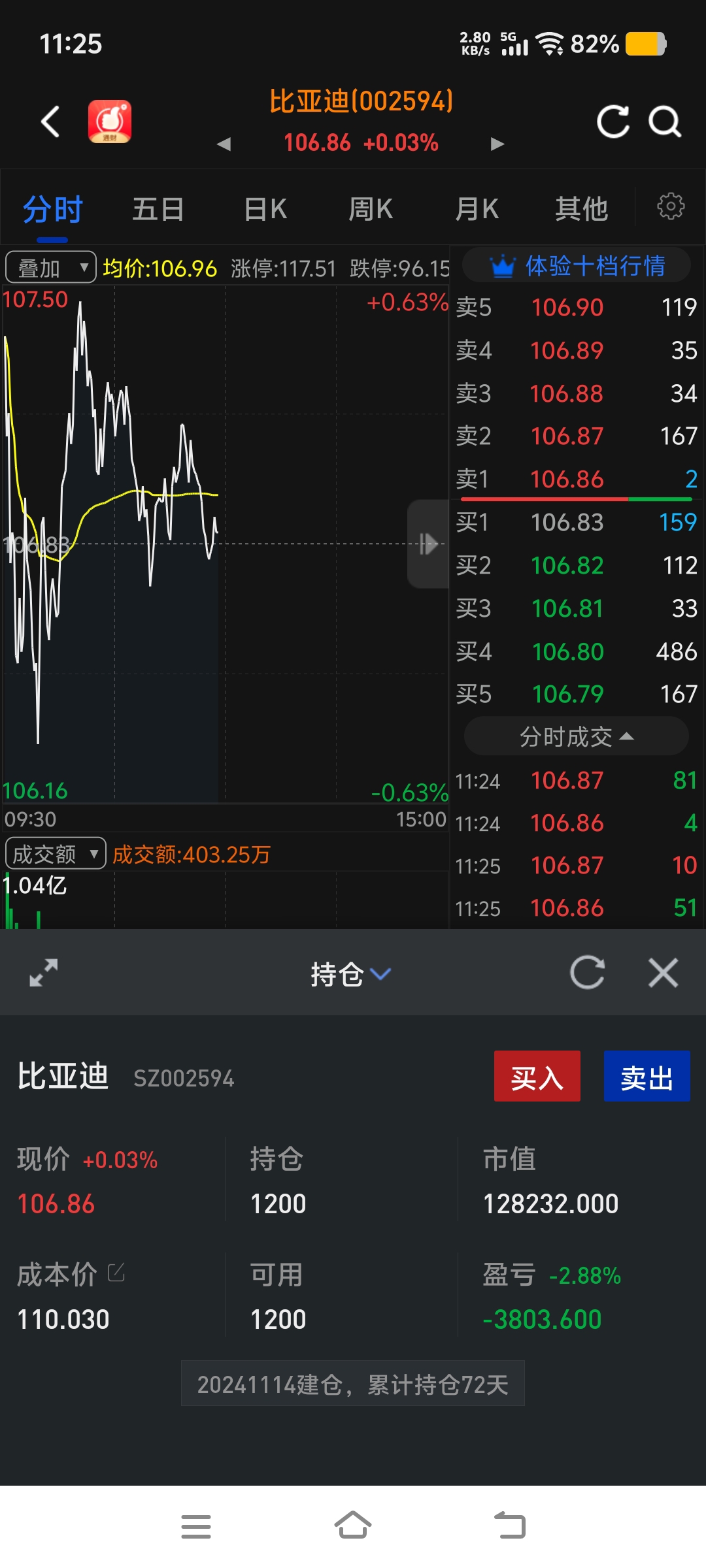Open 其他 chart options tab
706x1568 pixels.
click(x=582, y=210)
